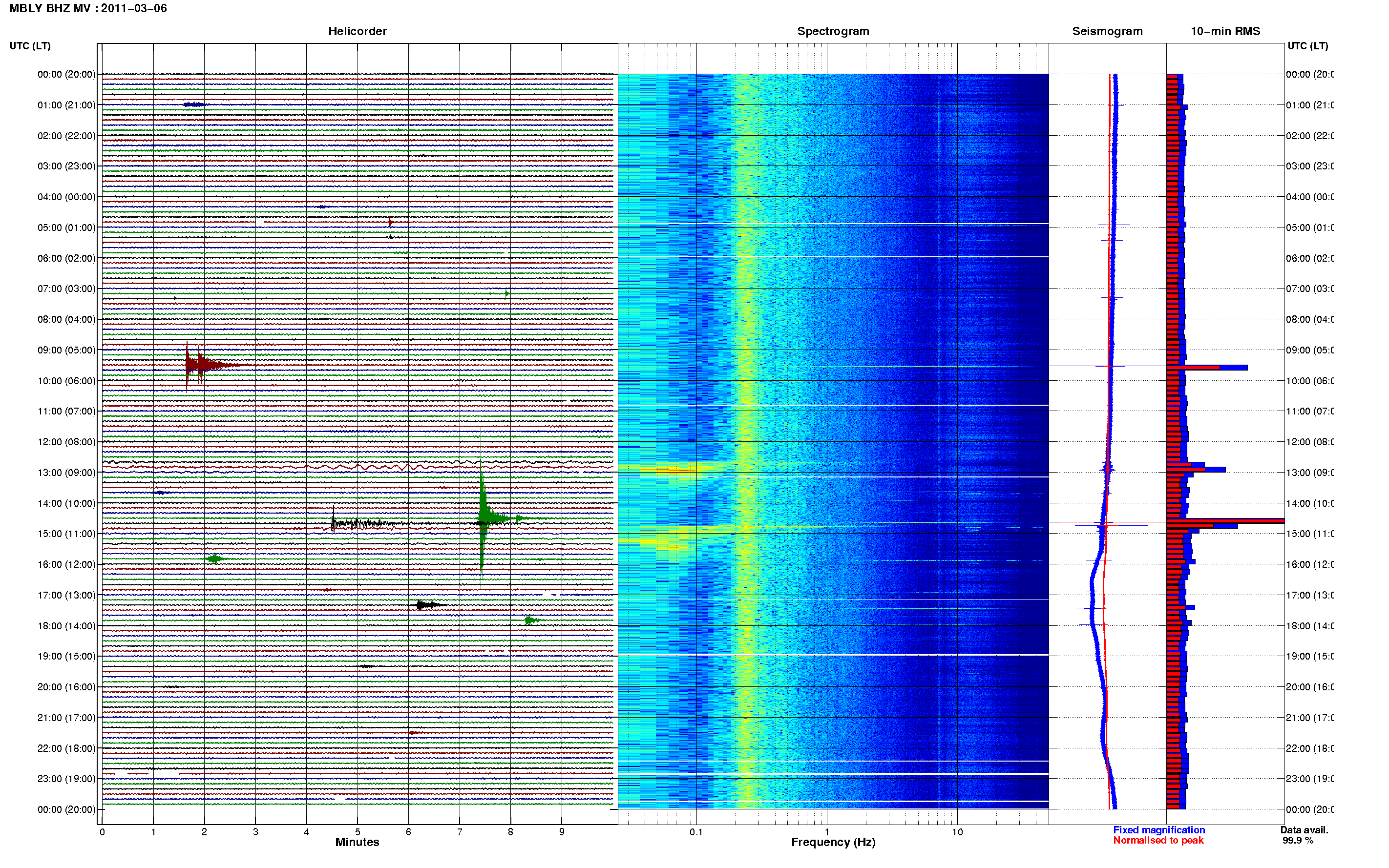This screenshot has width=1389, height=868.
Task: Select the Spectrogram panel heading
Action: 833,32
